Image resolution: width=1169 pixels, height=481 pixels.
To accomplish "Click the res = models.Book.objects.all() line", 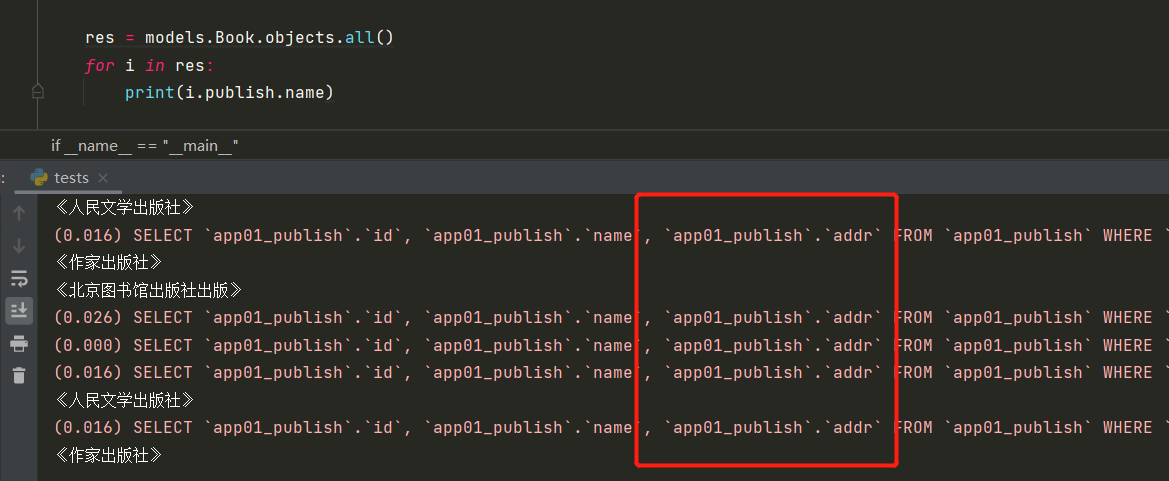I will 239,37.
